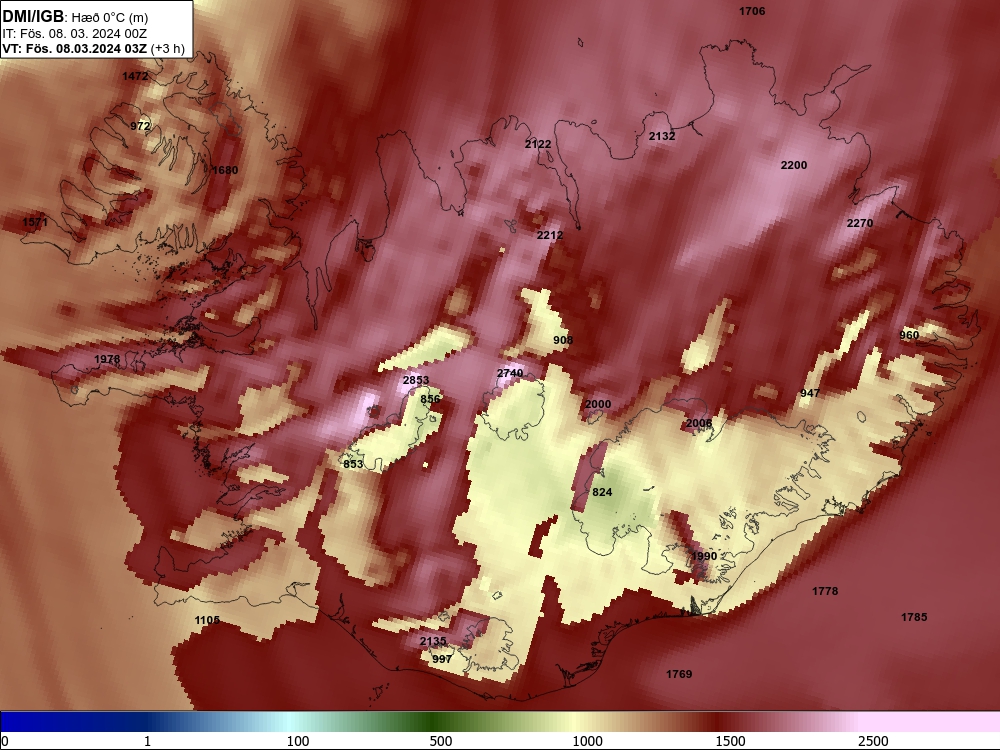This screenshot has height=750, width=1000.
Task: Click the map value 908
Action: point(563,340)
